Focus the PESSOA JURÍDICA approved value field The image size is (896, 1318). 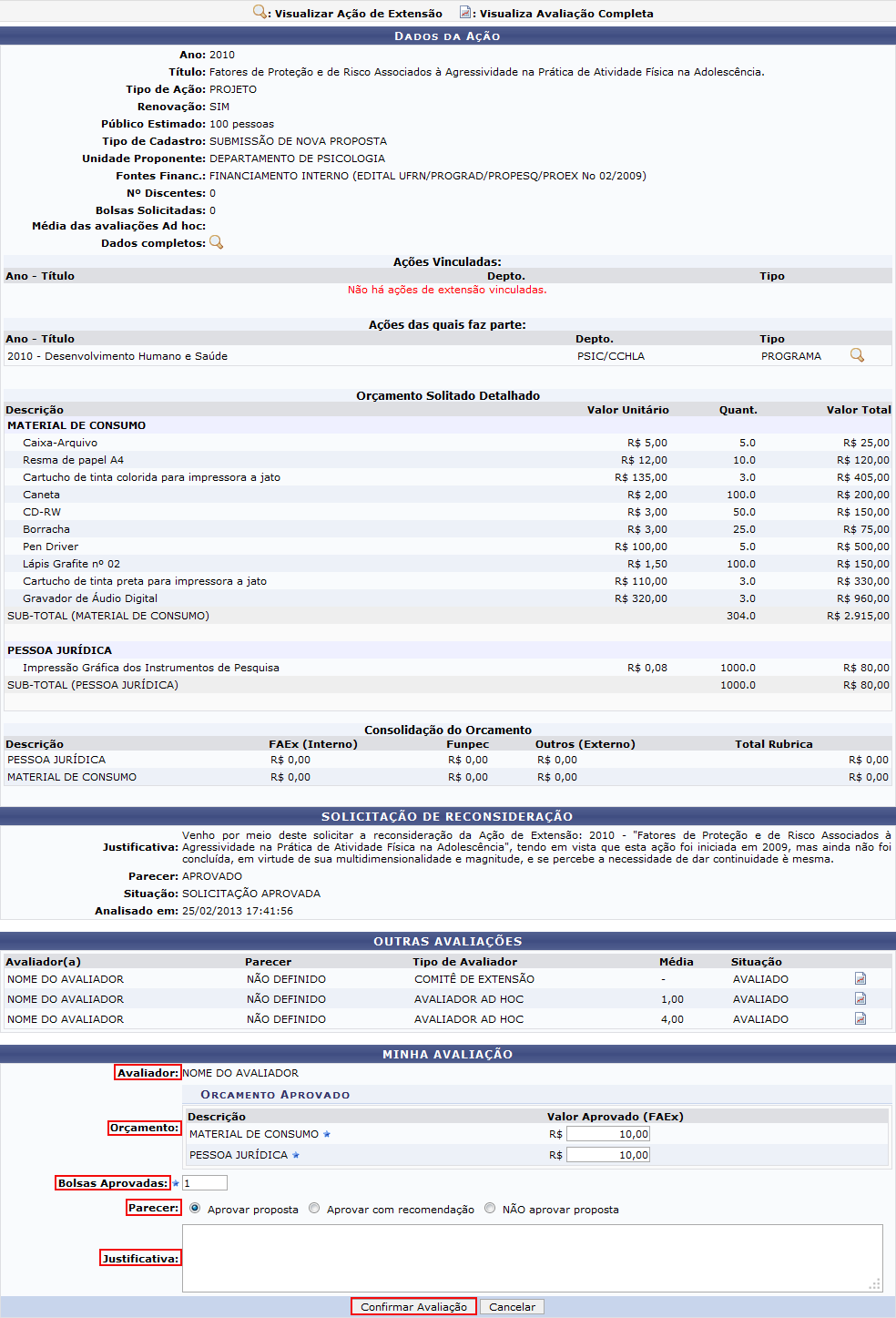[x=607, y=1155]
